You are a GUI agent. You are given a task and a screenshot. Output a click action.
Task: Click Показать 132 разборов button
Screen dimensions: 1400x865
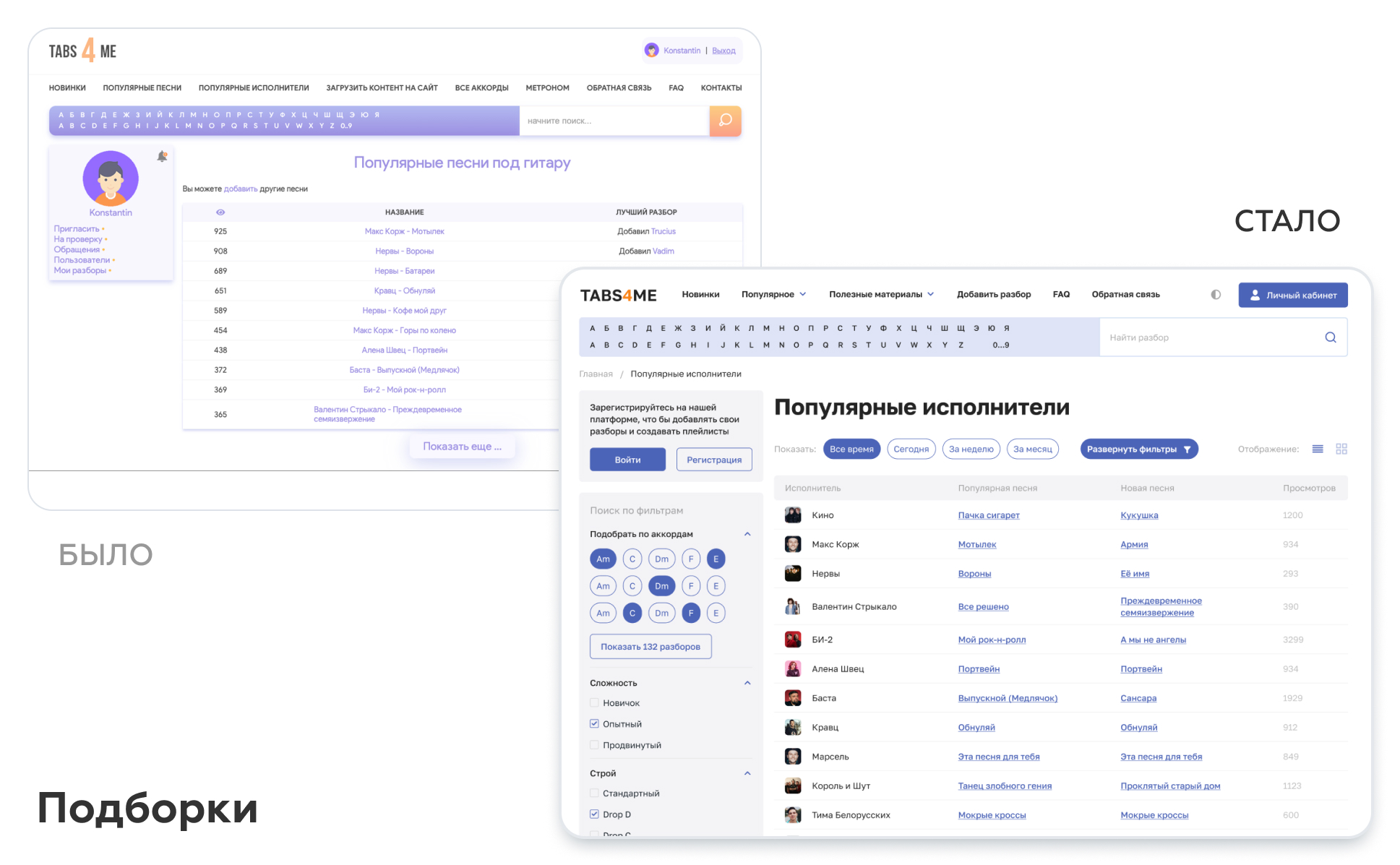point(650,646)
